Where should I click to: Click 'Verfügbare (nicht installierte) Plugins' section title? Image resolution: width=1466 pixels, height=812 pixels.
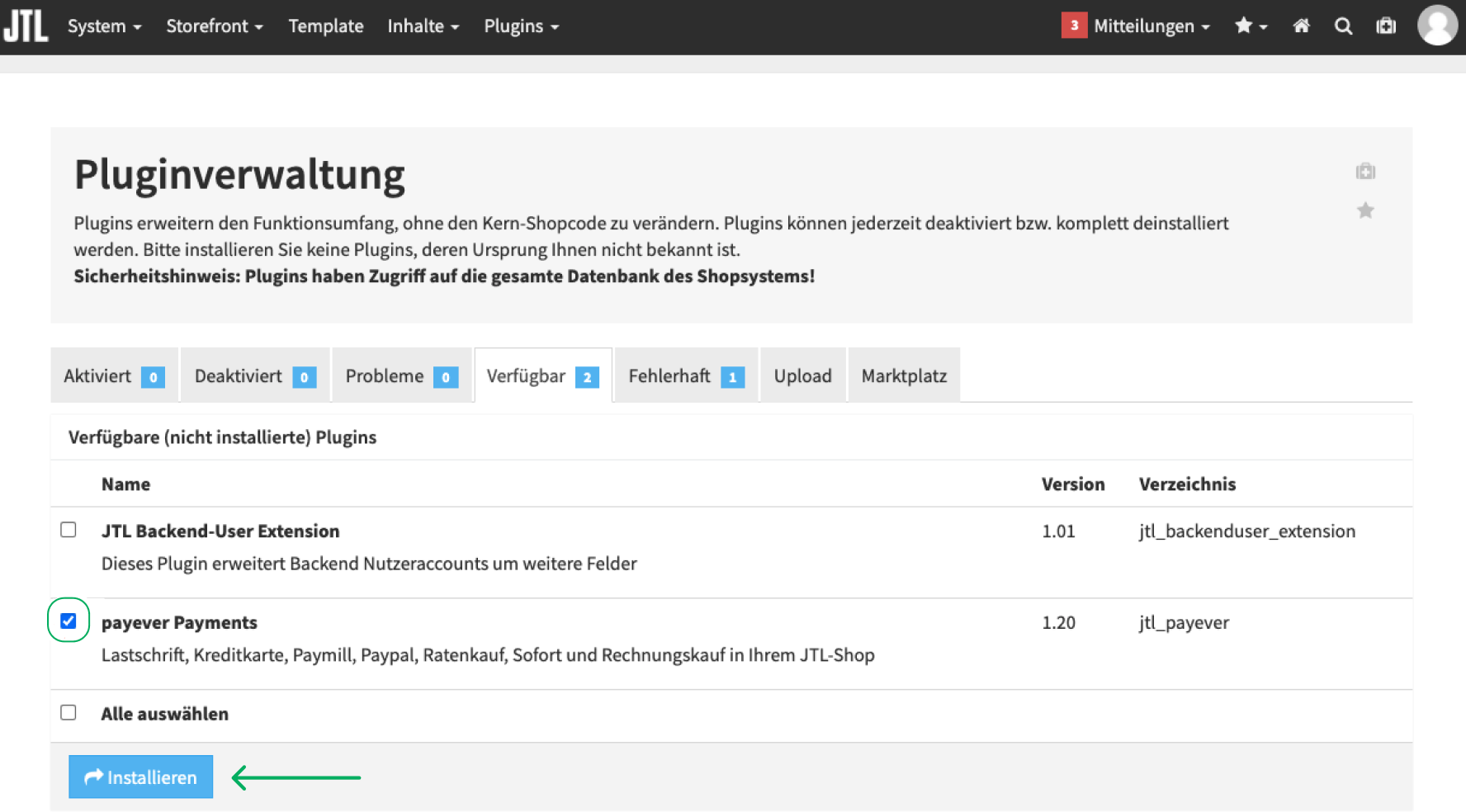222,437
